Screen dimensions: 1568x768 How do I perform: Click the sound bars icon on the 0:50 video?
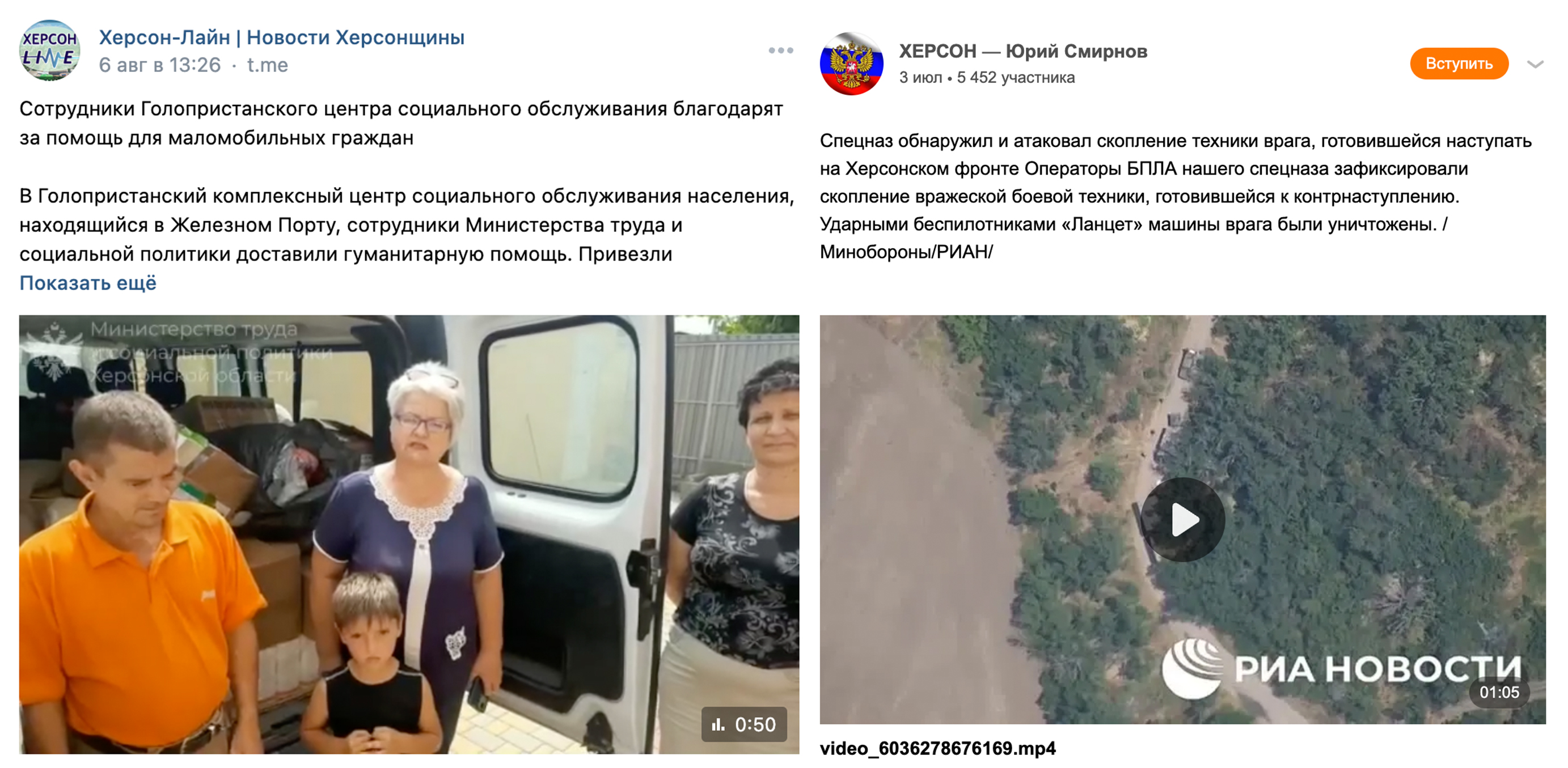coord(719,724)
